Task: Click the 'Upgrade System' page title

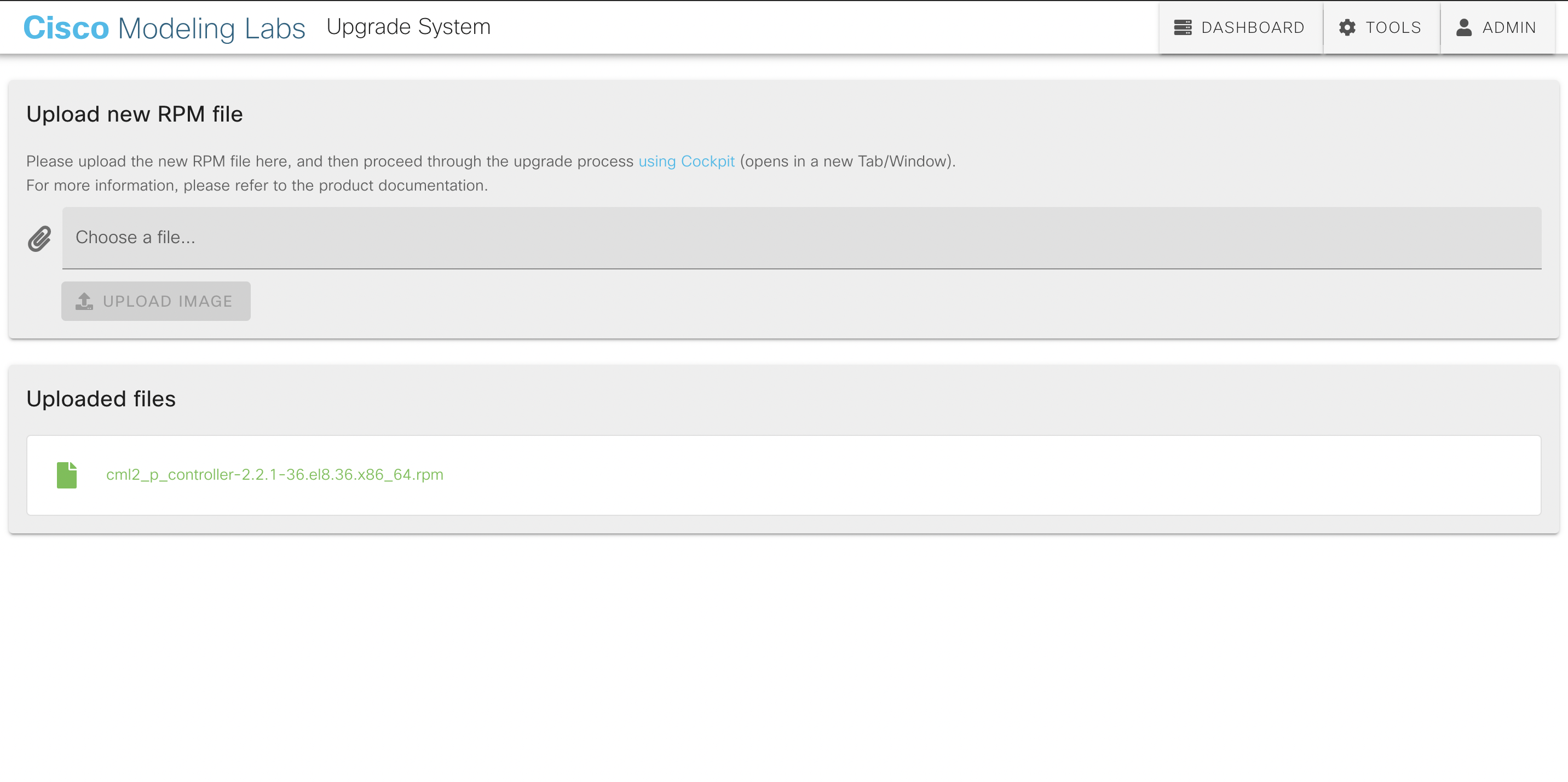Action: [x=408, y=27]
